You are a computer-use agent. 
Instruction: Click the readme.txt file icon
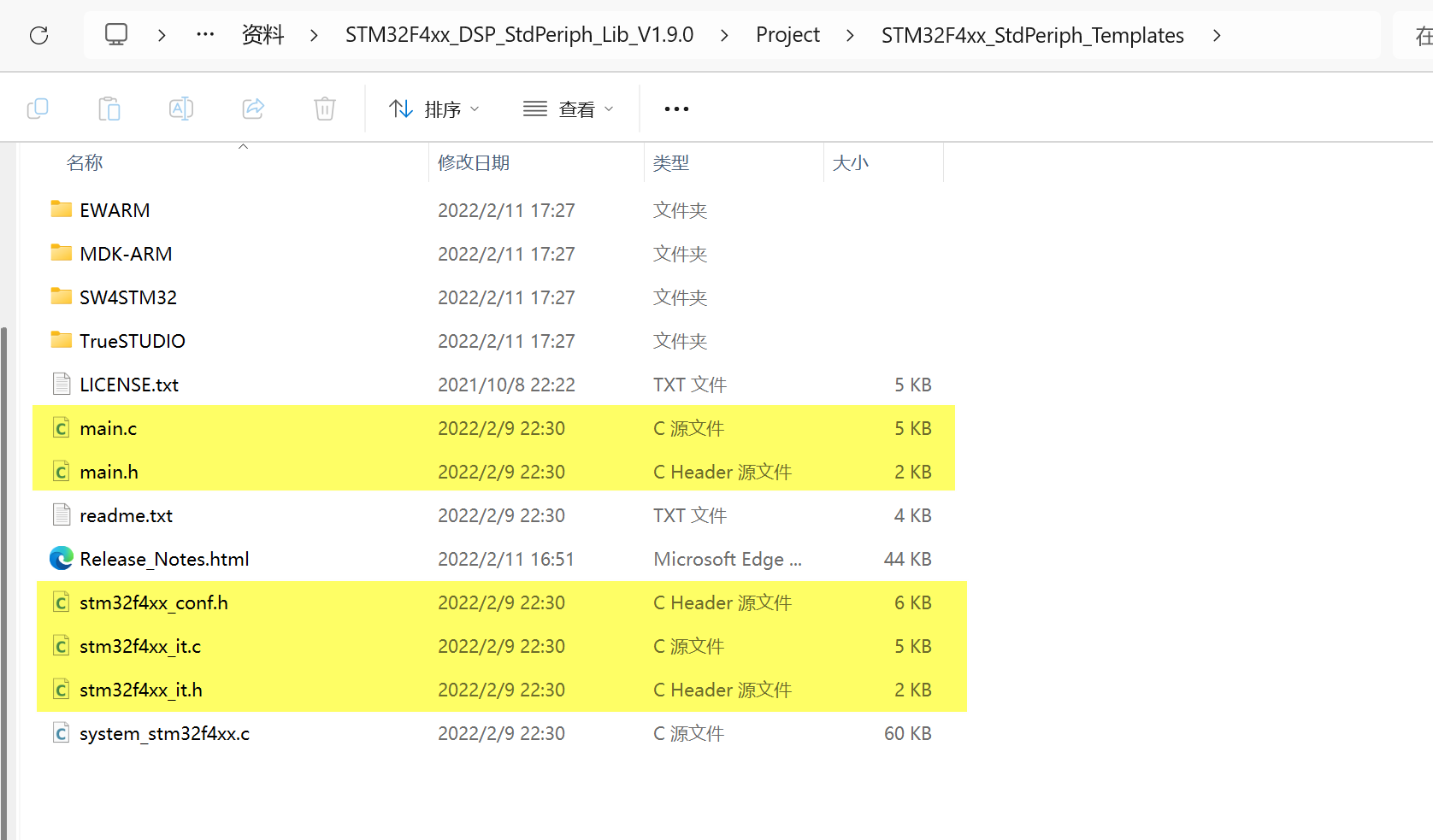(x=62, y=514)
